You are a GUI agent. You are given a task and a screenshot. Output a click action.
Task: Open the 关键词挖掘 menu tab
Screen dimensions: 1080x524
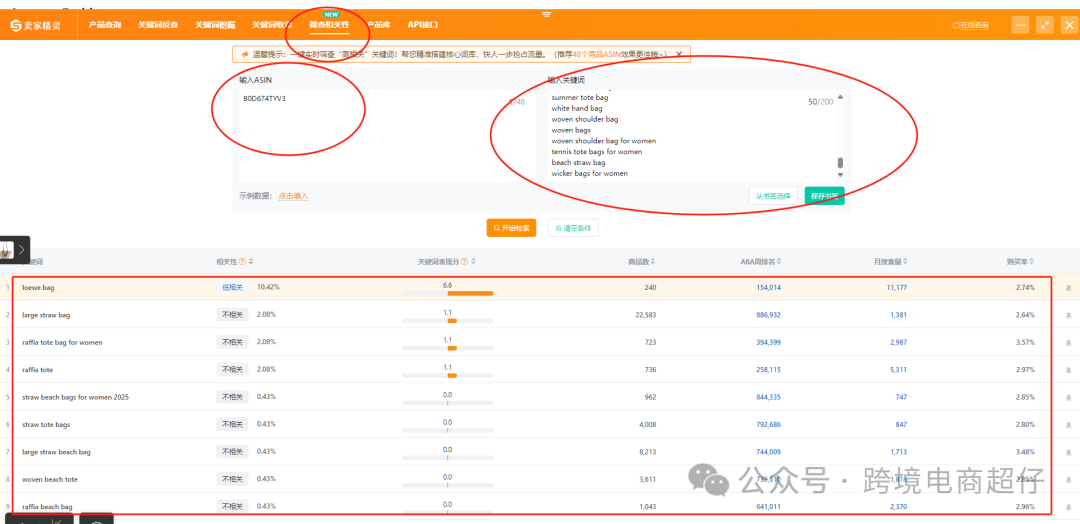tap(215, 25)
